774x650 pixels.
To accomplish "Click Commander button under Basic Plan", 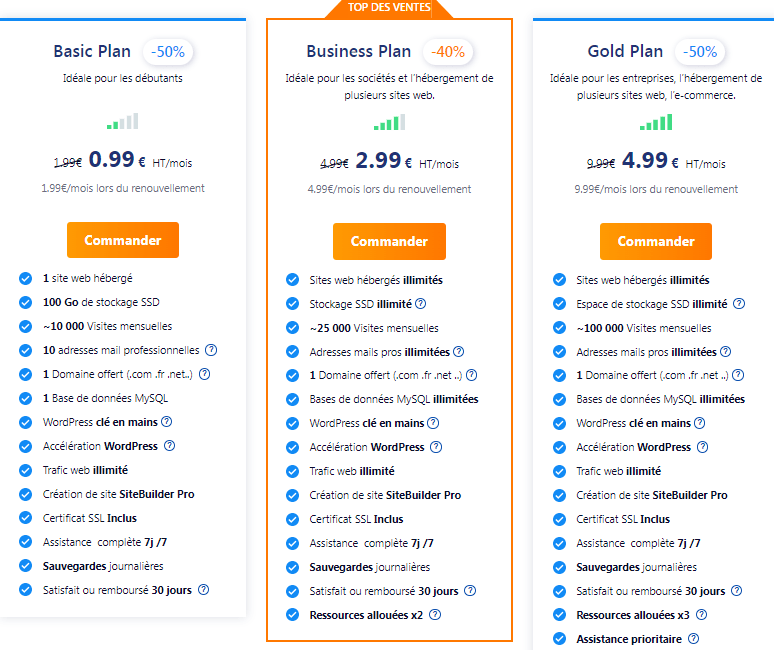I will click(123, 240).
